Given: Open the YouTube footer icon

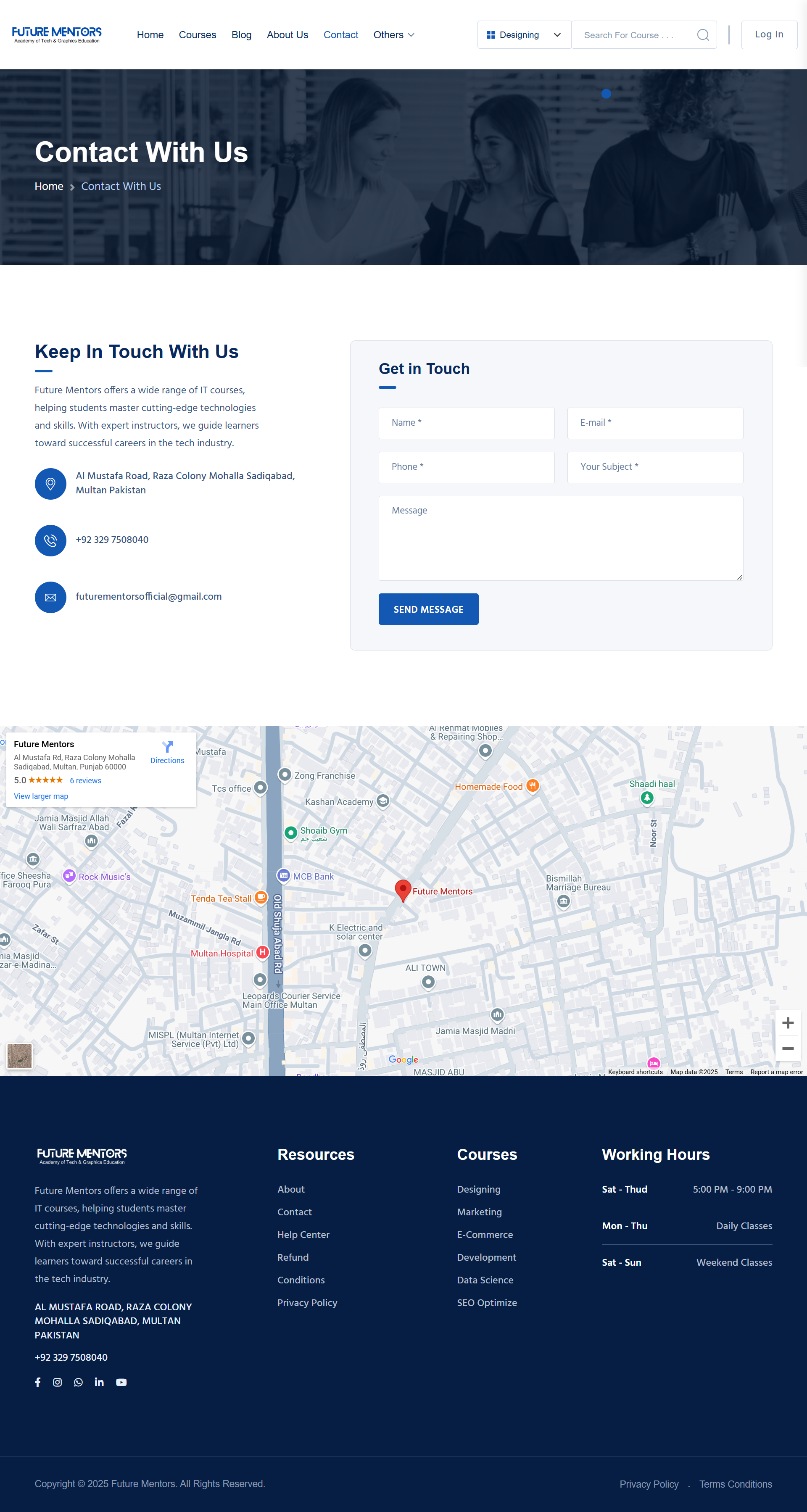Looking at the screenshot, I should click(121, 1382).
